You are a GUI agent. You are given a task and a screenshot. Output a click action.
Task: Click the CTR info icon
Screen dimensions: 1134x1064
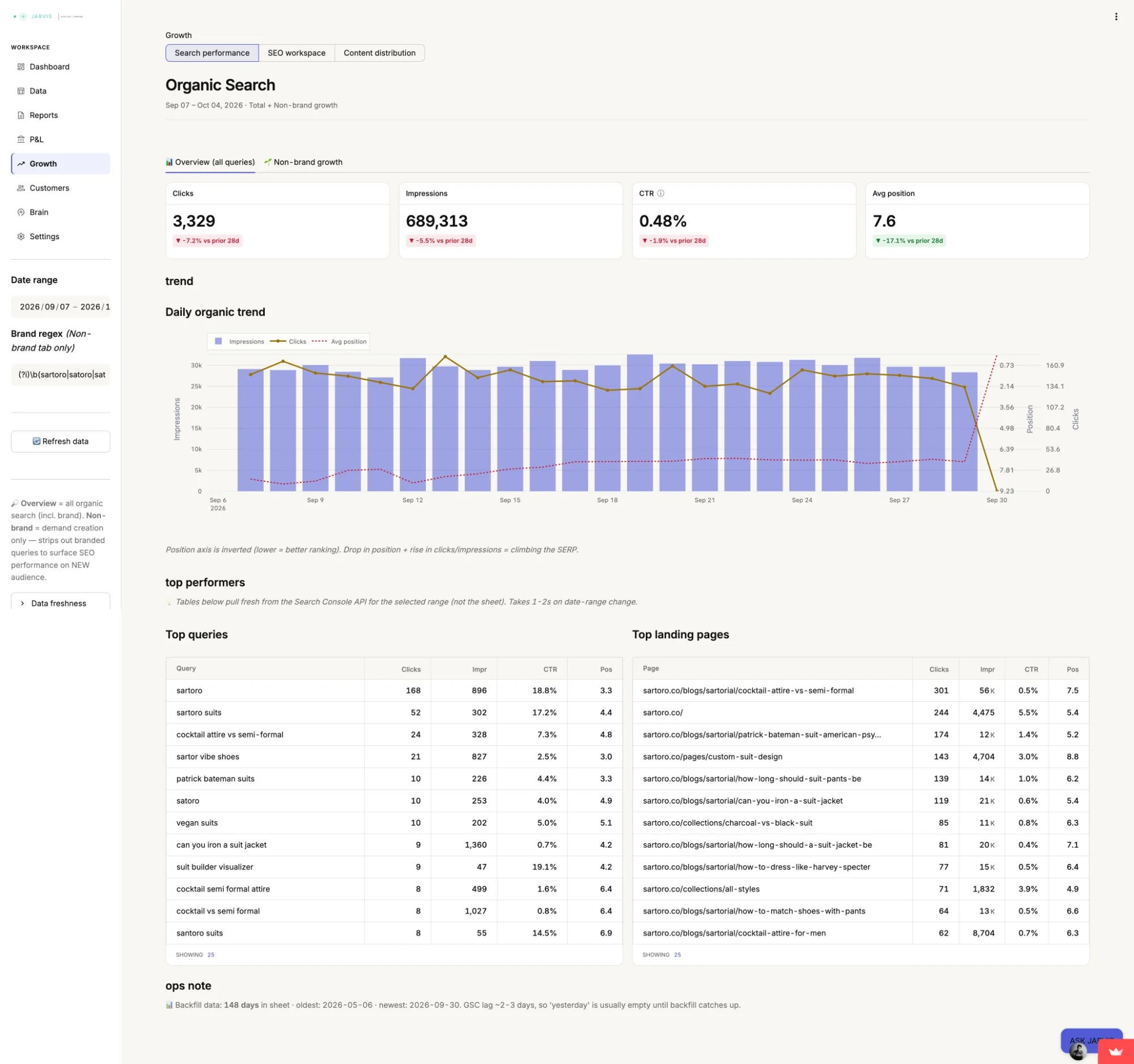pyautogui.click(x=661, y=193)
